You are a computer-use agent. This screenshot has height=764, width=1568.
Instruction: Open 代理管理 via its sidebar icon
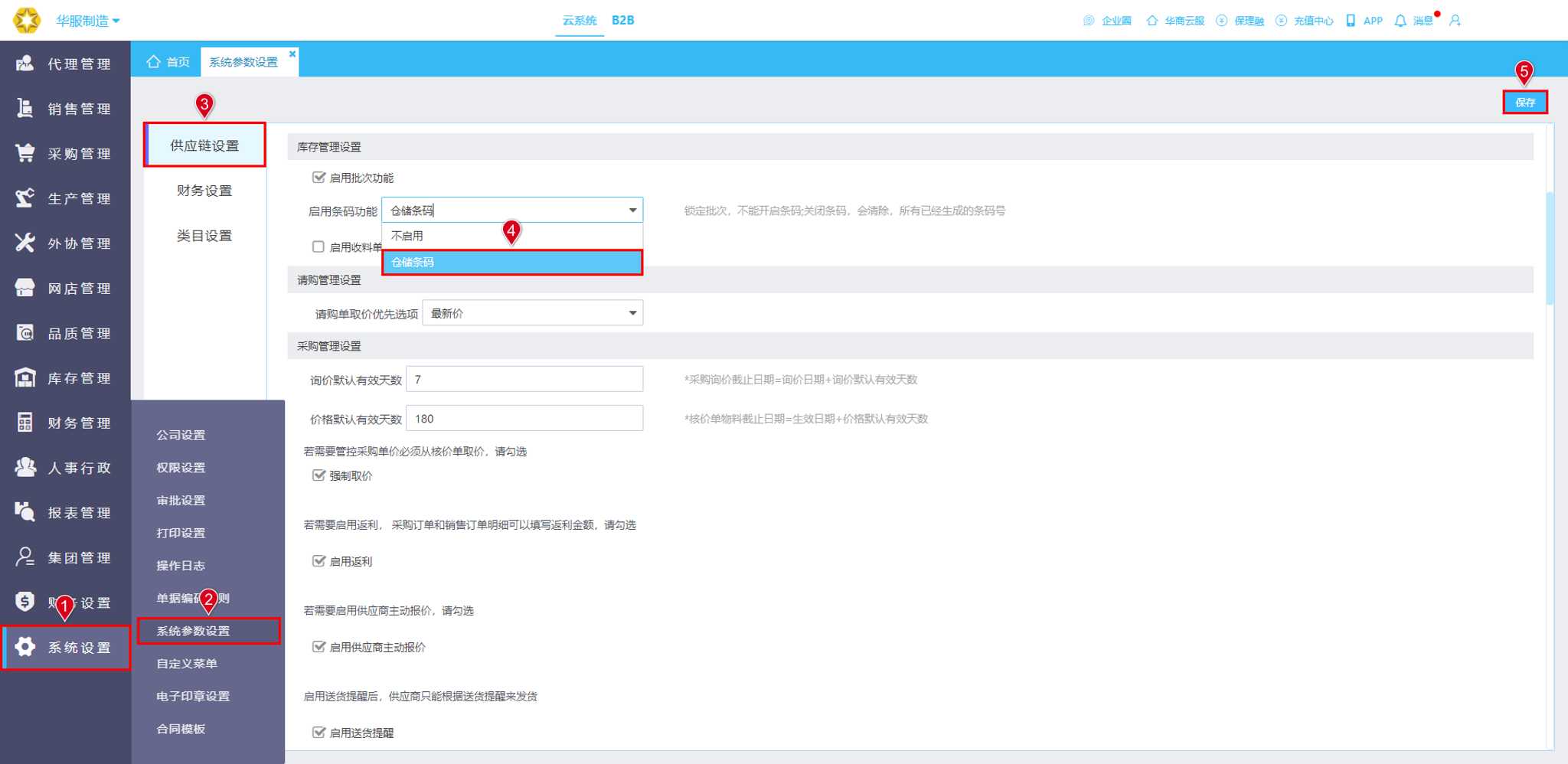pos(24,64)
